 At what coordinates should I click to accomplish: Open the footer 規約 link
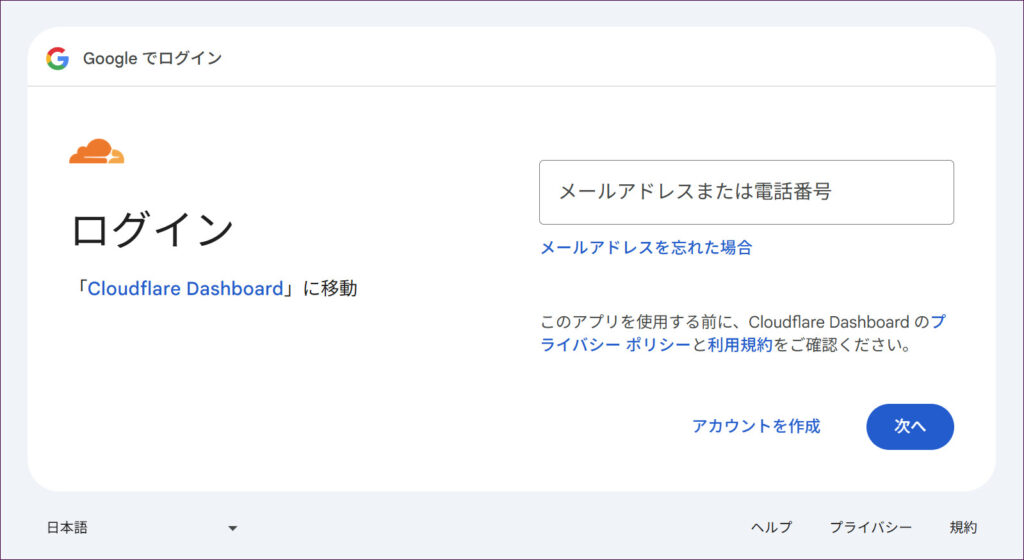coord(963,528)
